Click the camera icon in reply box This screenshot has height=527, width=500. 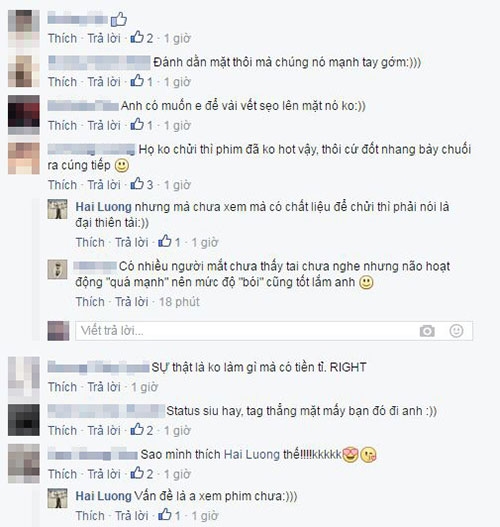427,331
